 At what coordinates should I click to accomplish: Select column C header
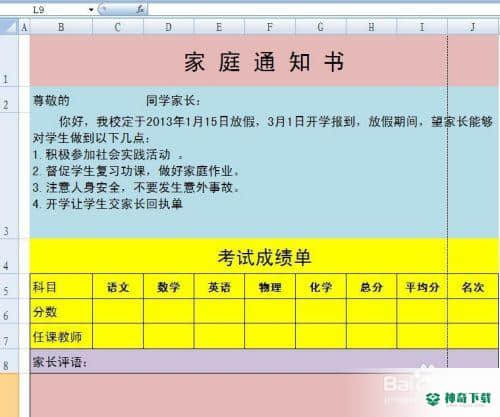click(x=118, y=27)
